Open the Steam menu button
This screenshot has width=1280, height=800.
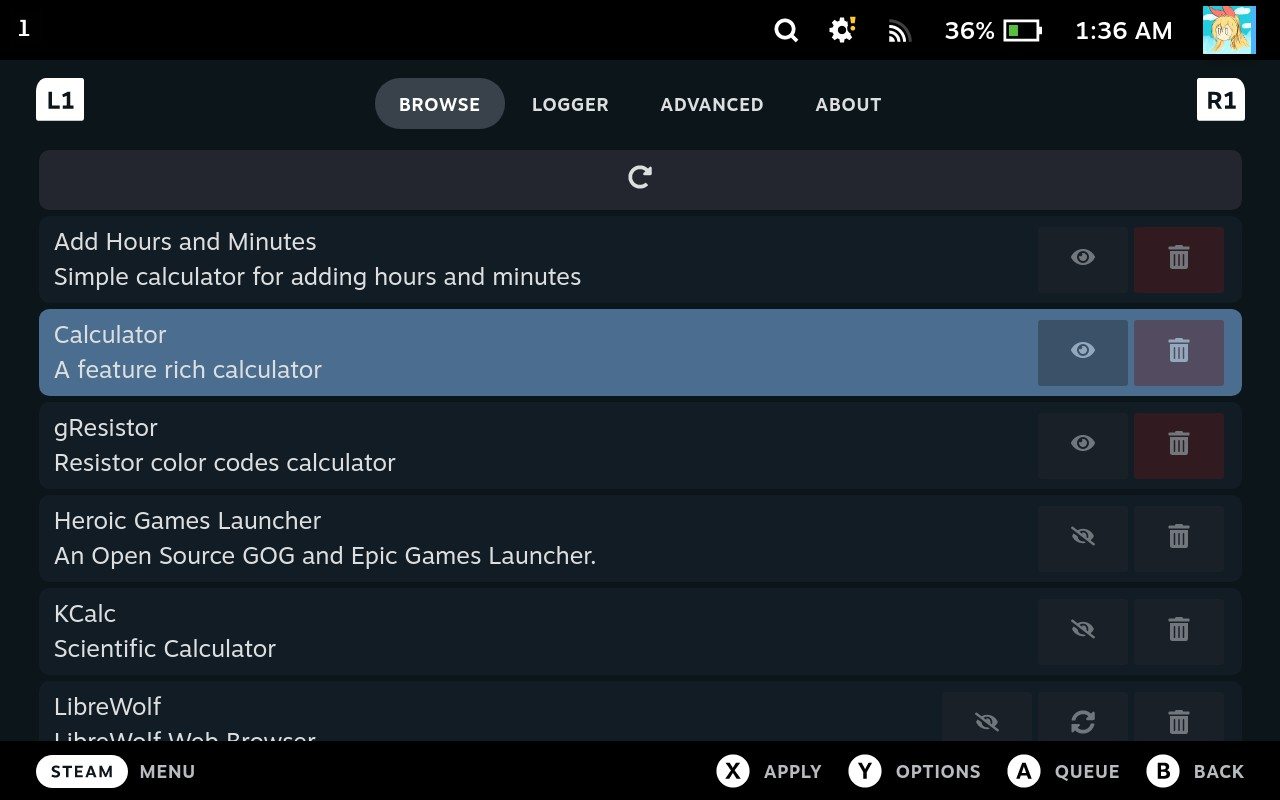pos(82,771)
